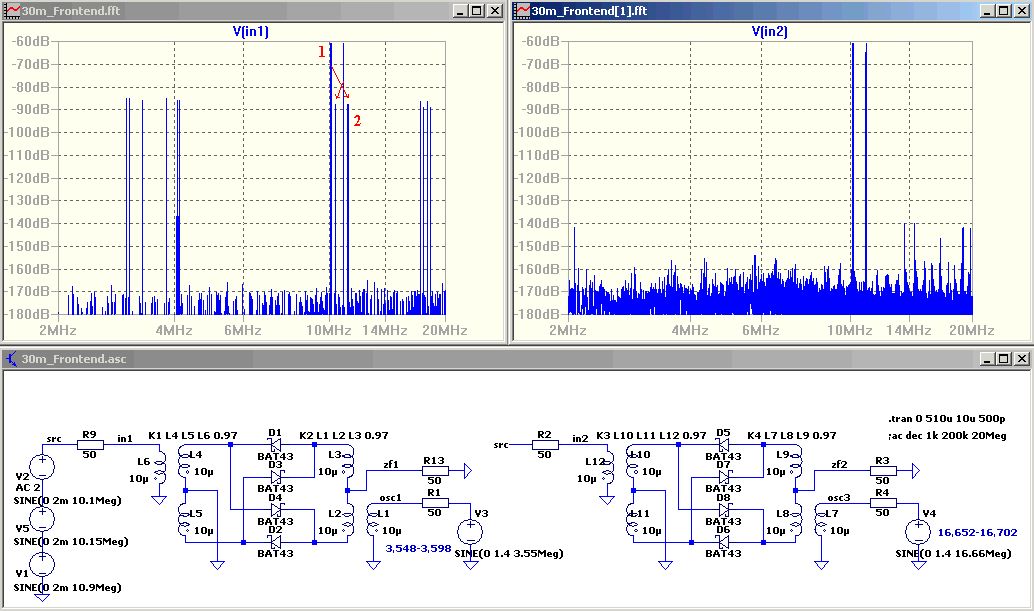Click the -60dB axis label in V(in2) plot
The width and height of the screenshot is (1034, 611).
(541, 42)
